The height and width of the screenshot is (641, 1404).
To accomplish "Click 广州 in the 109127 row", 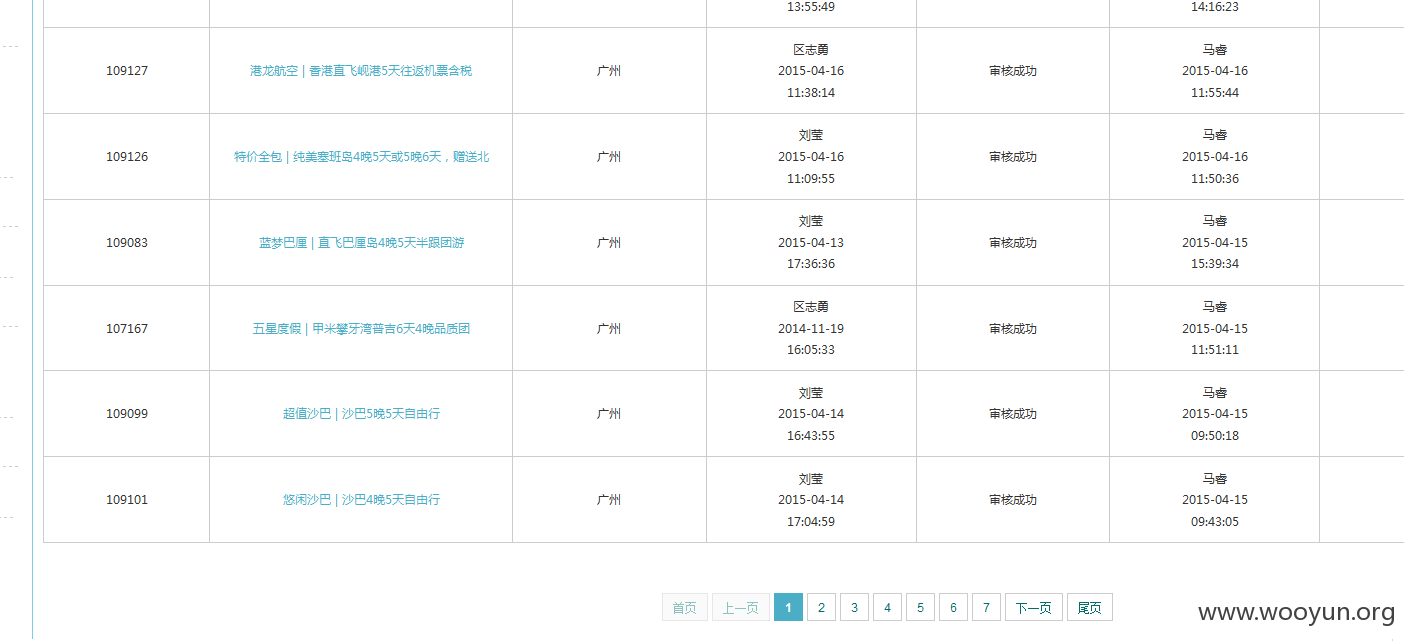I will (609, 71).
